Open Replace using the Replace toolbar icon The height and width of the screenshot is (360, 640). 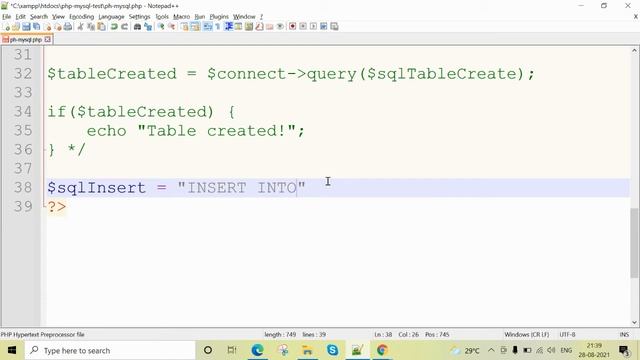click(148, 27)
